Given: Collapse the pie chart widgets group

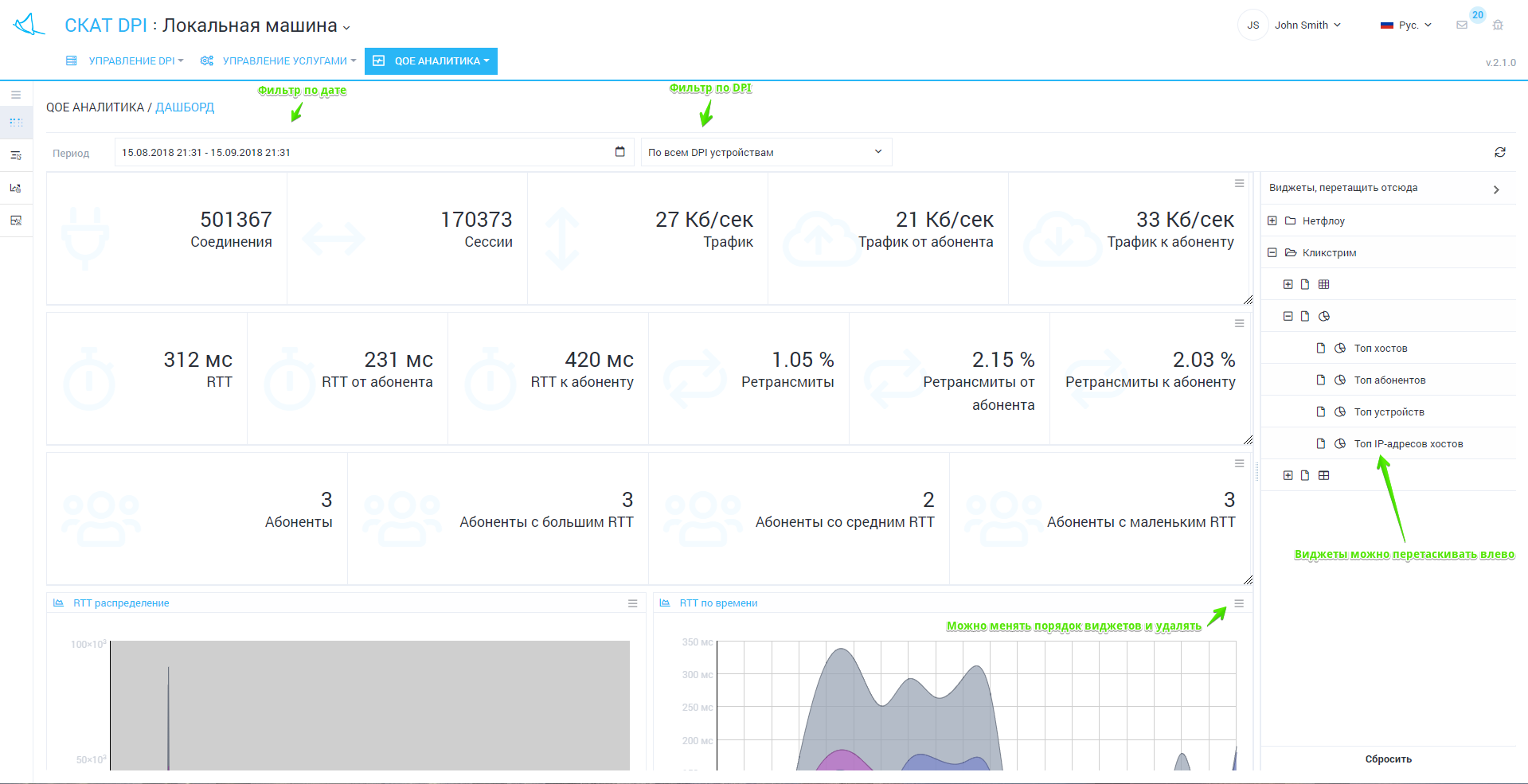Looking at the screenshot, I should [x=1288, y=316].
